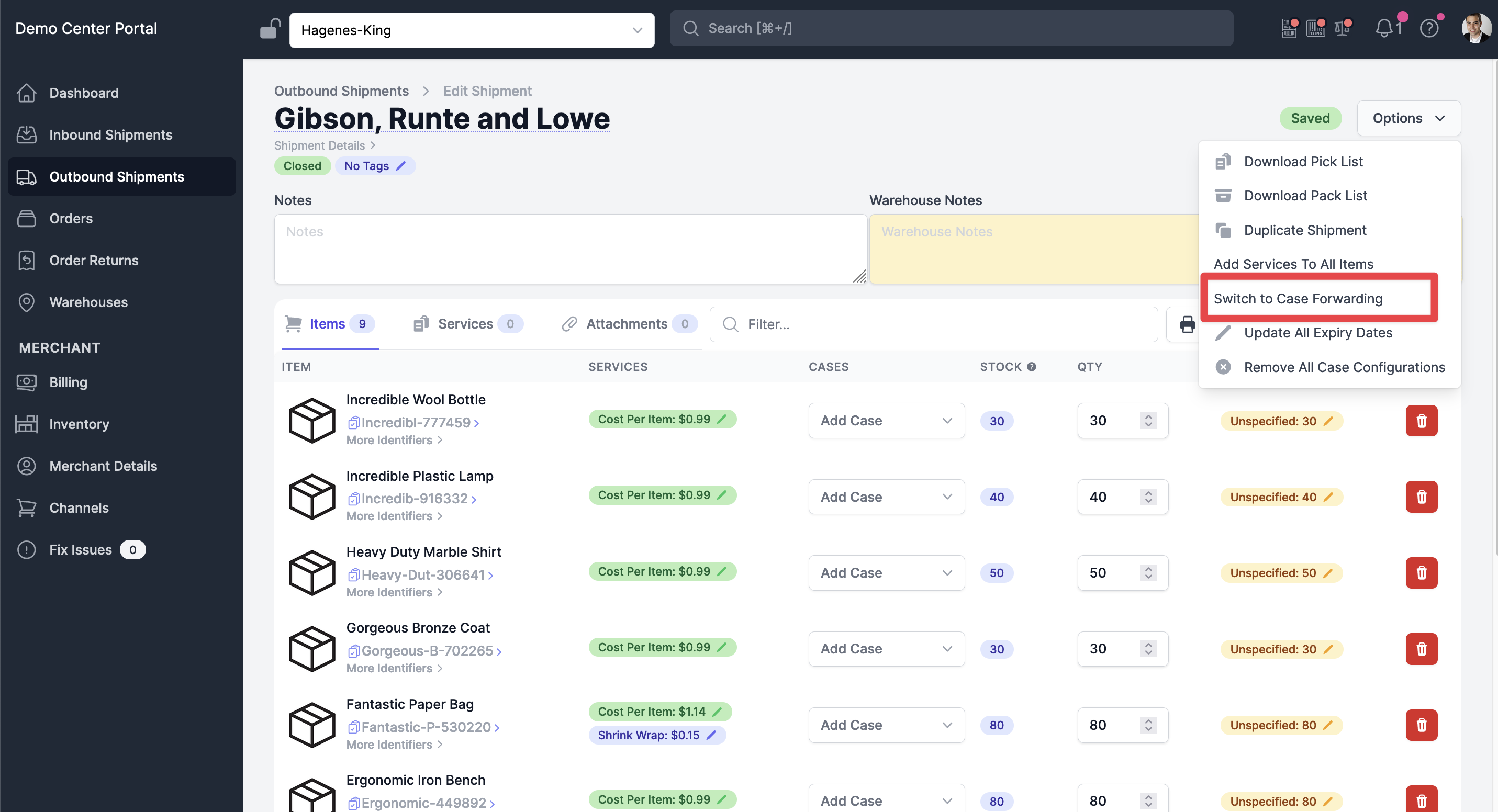Click the scale/balance icon in header
1498x812 pixels.
[1343, 28]
